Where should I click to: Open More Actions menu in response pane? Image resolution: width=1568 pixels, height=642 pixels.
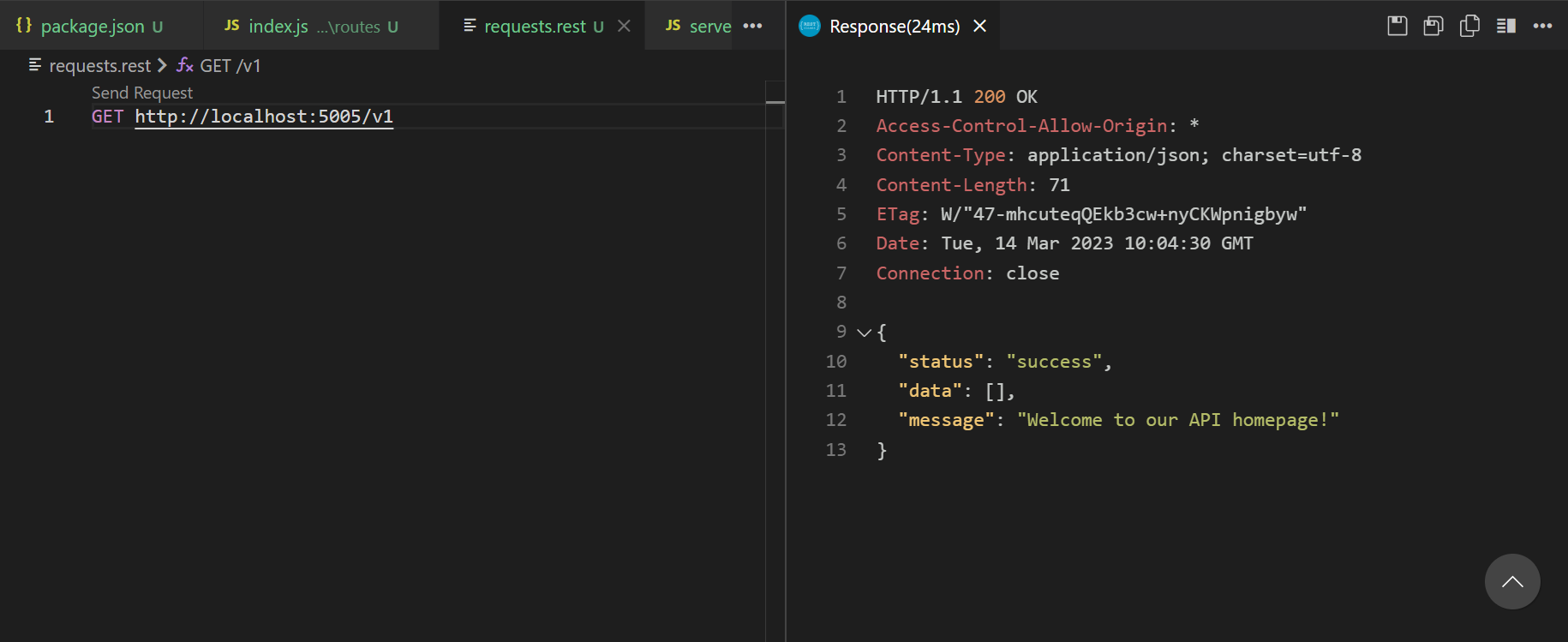click(1542, 26)
